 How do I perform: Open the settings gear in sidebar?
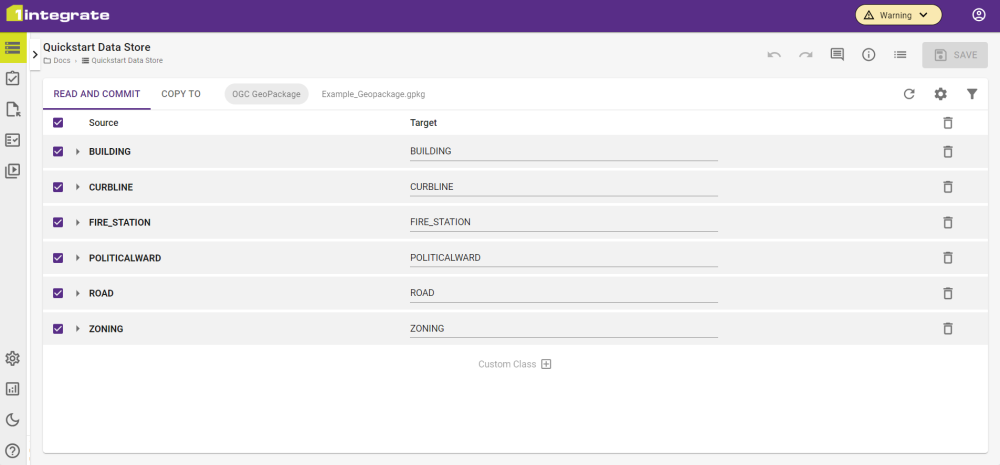pos(13,358)
